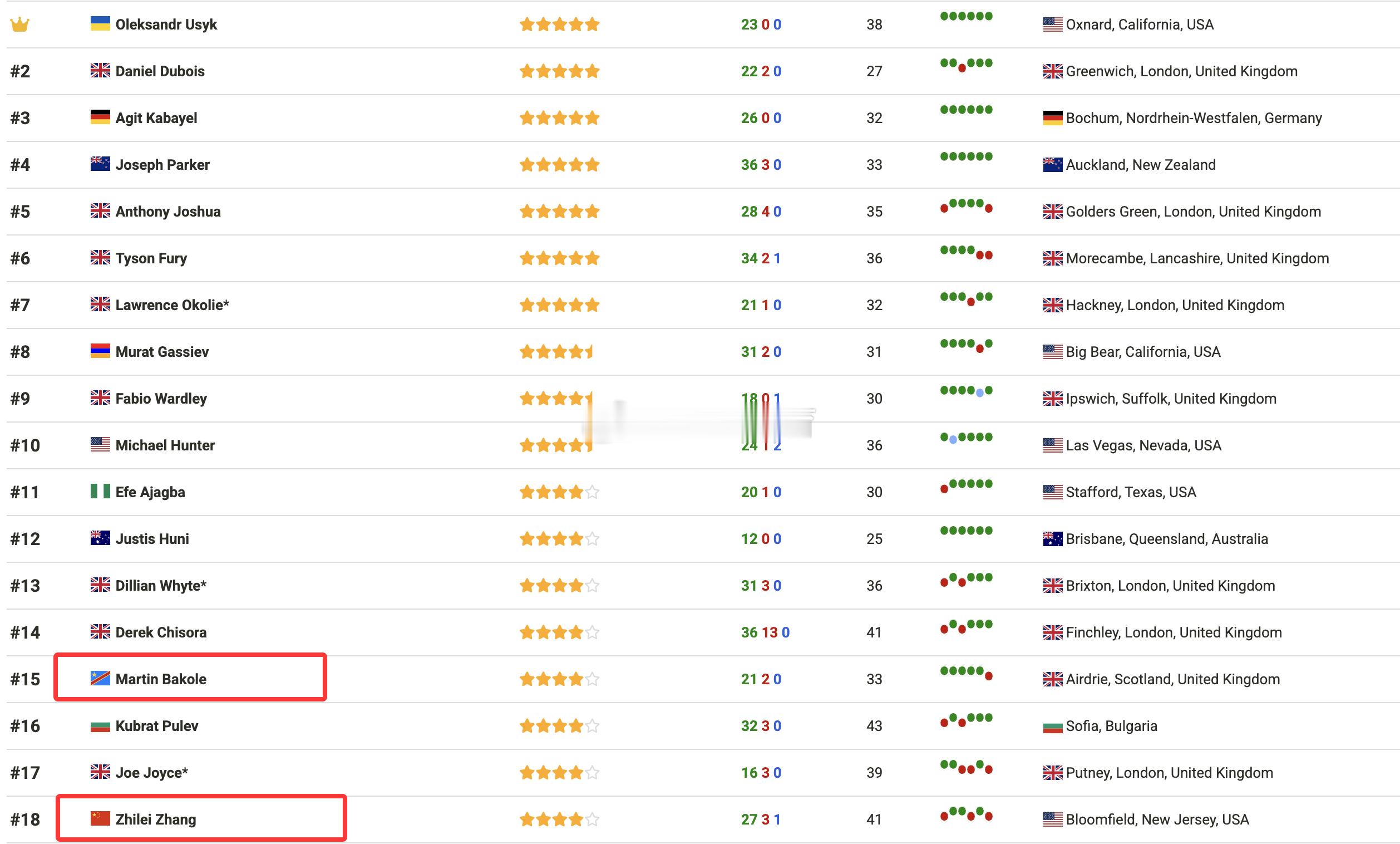Open Anthony Joshua's profile
Image resolution: width=1400 pixels, height=844 pixels.
[168, 212]
